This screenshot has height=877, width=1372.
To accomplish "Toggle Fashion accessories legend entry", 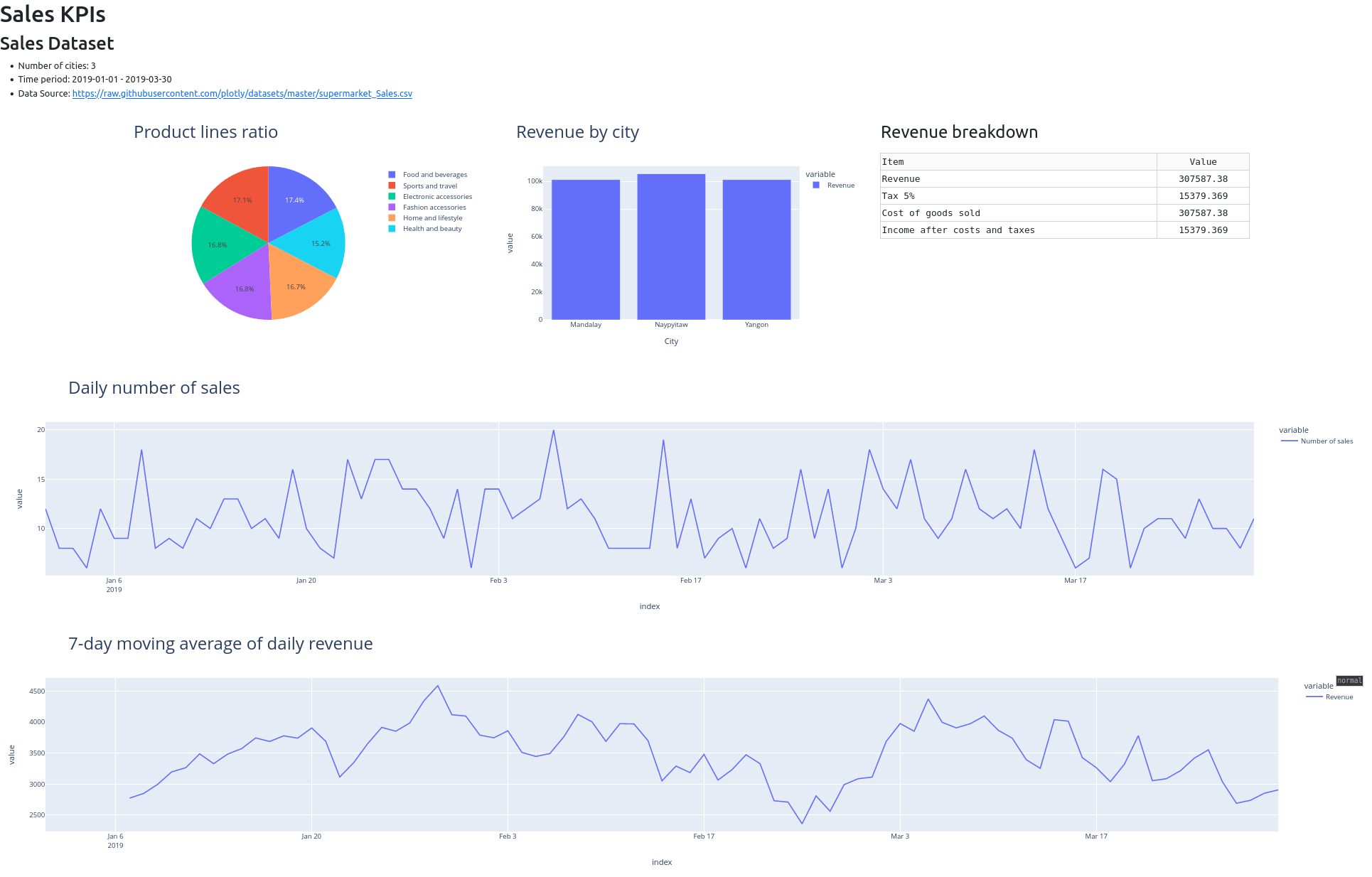I will [427, 208].
